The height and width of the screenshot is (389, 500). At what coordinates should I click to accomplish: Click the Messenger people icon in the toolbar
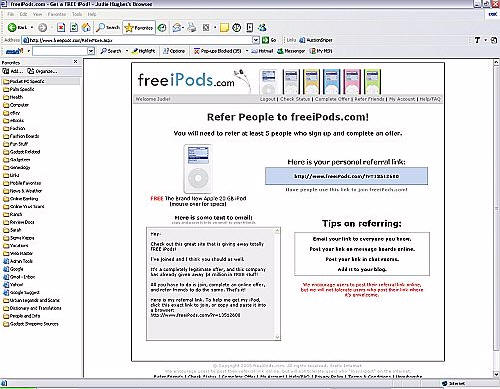pos(262,27)
